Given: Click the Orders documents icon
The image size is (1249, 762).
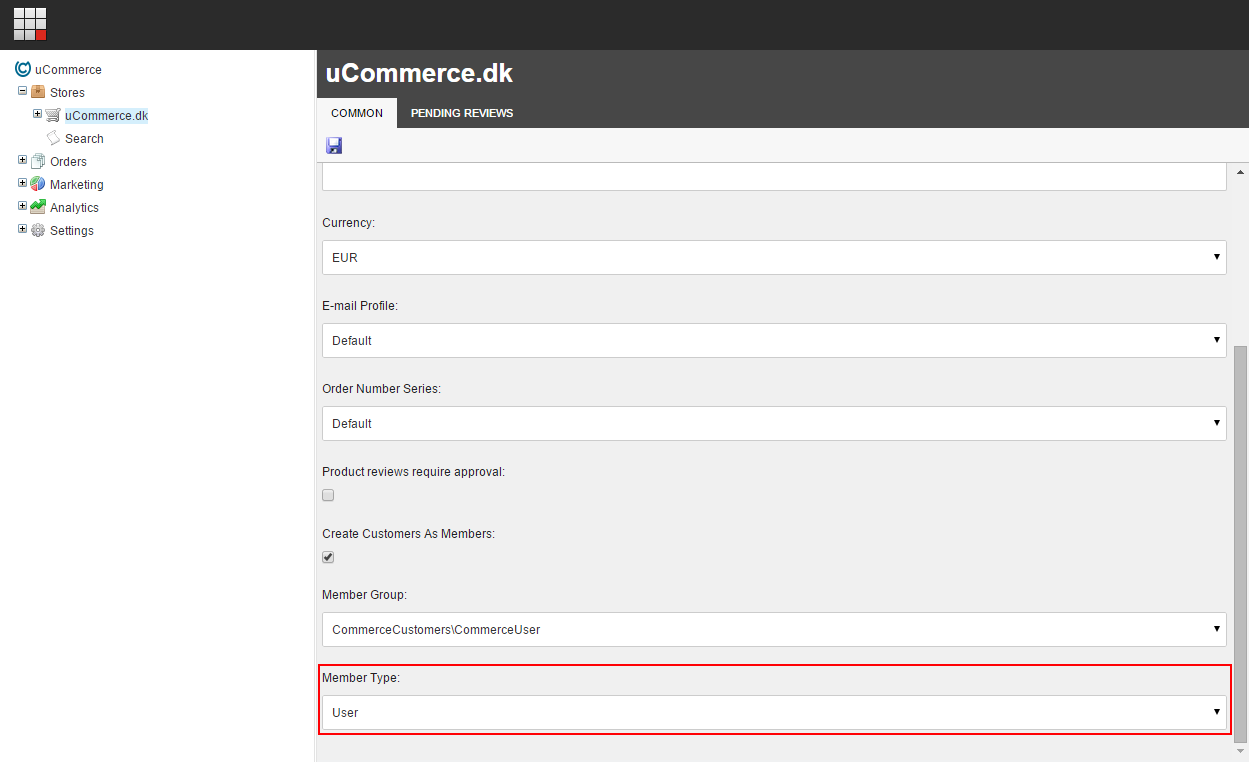Looking at the screenshot, I should [38, 161].
